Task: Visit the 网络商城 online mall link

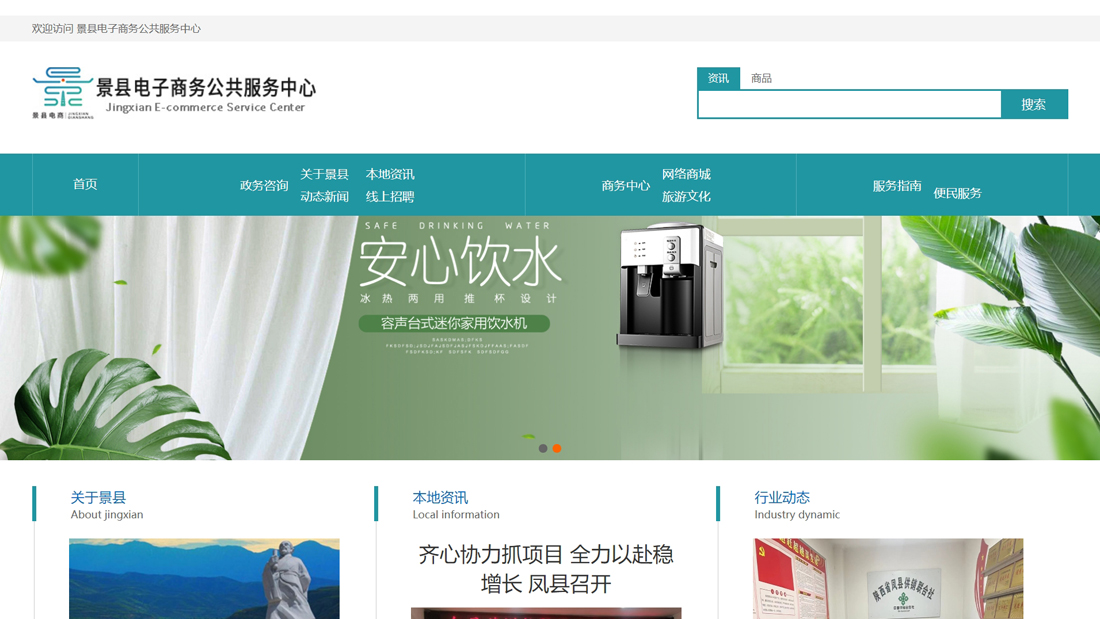Action: pos(686,174)
